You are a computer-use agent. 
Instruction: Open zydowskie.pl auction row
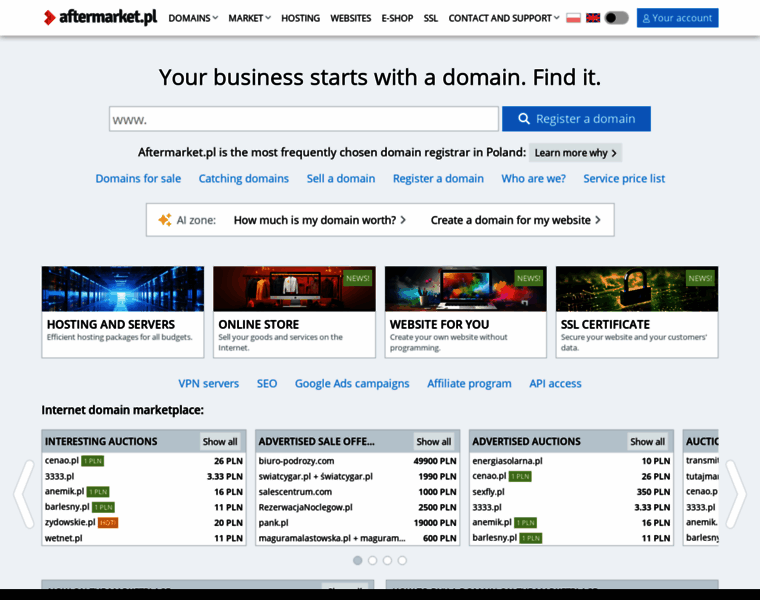[144, 522]
